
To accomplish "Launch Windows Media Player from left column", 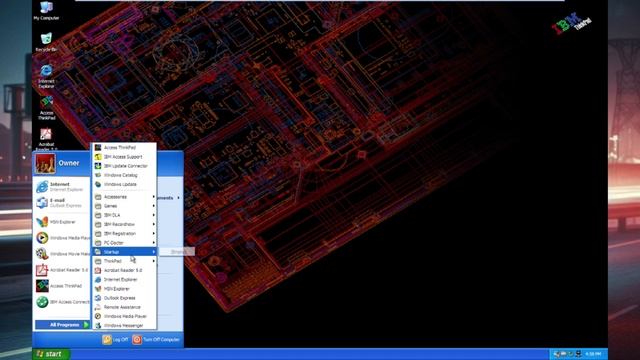I will tap(62, 238).
